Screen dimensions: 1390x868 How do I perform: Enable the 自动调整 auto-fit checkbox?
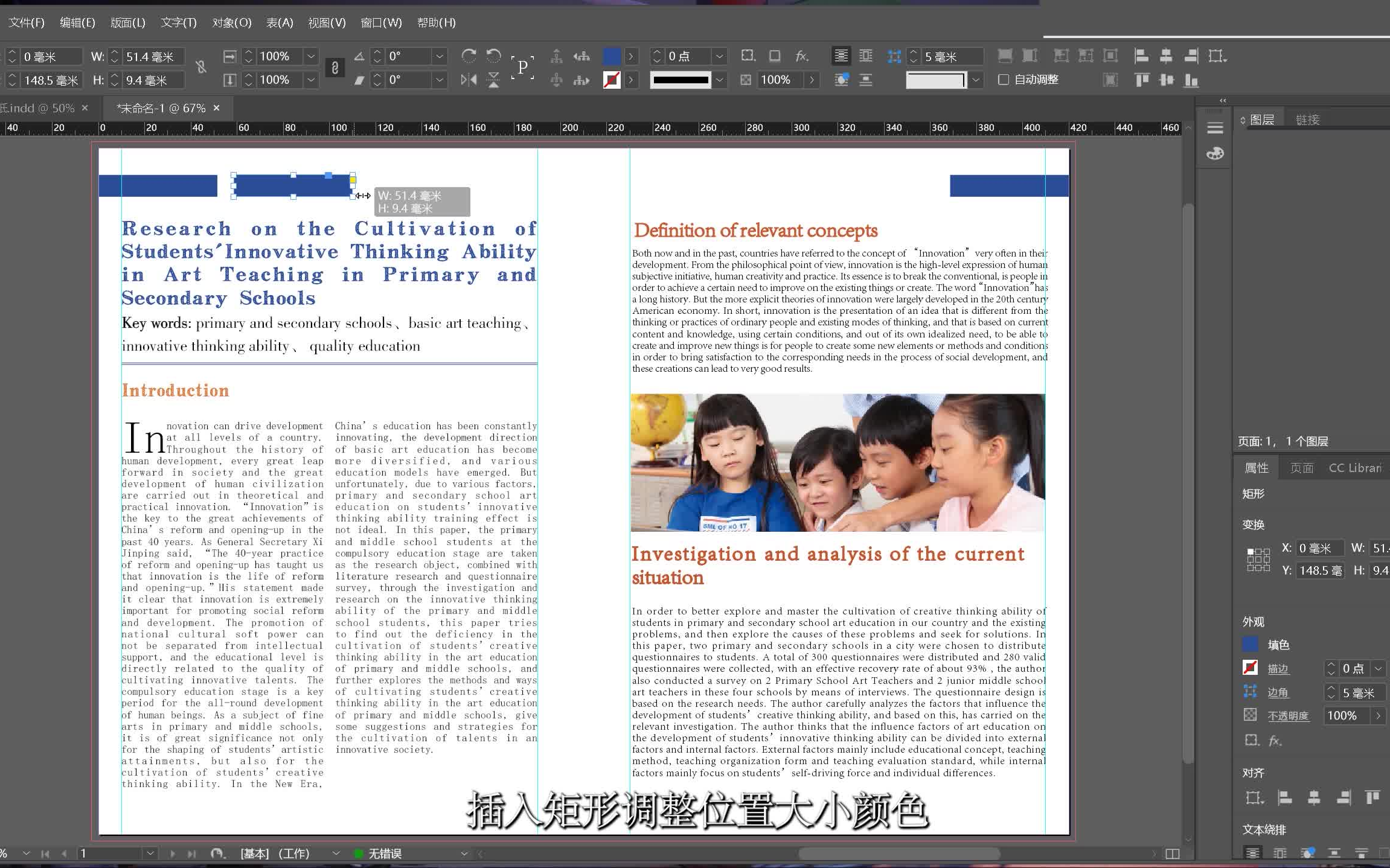click(x=1004, y=80)
